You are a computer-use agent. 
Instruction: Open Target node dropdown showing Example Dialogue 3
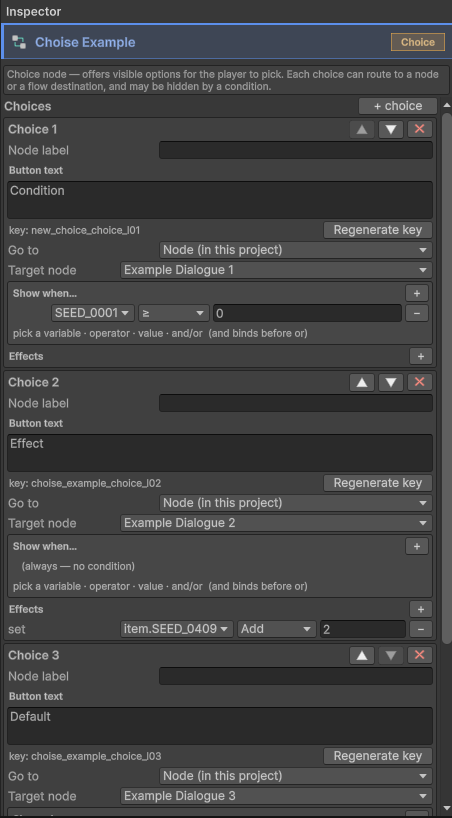click(x=276, y=796)
